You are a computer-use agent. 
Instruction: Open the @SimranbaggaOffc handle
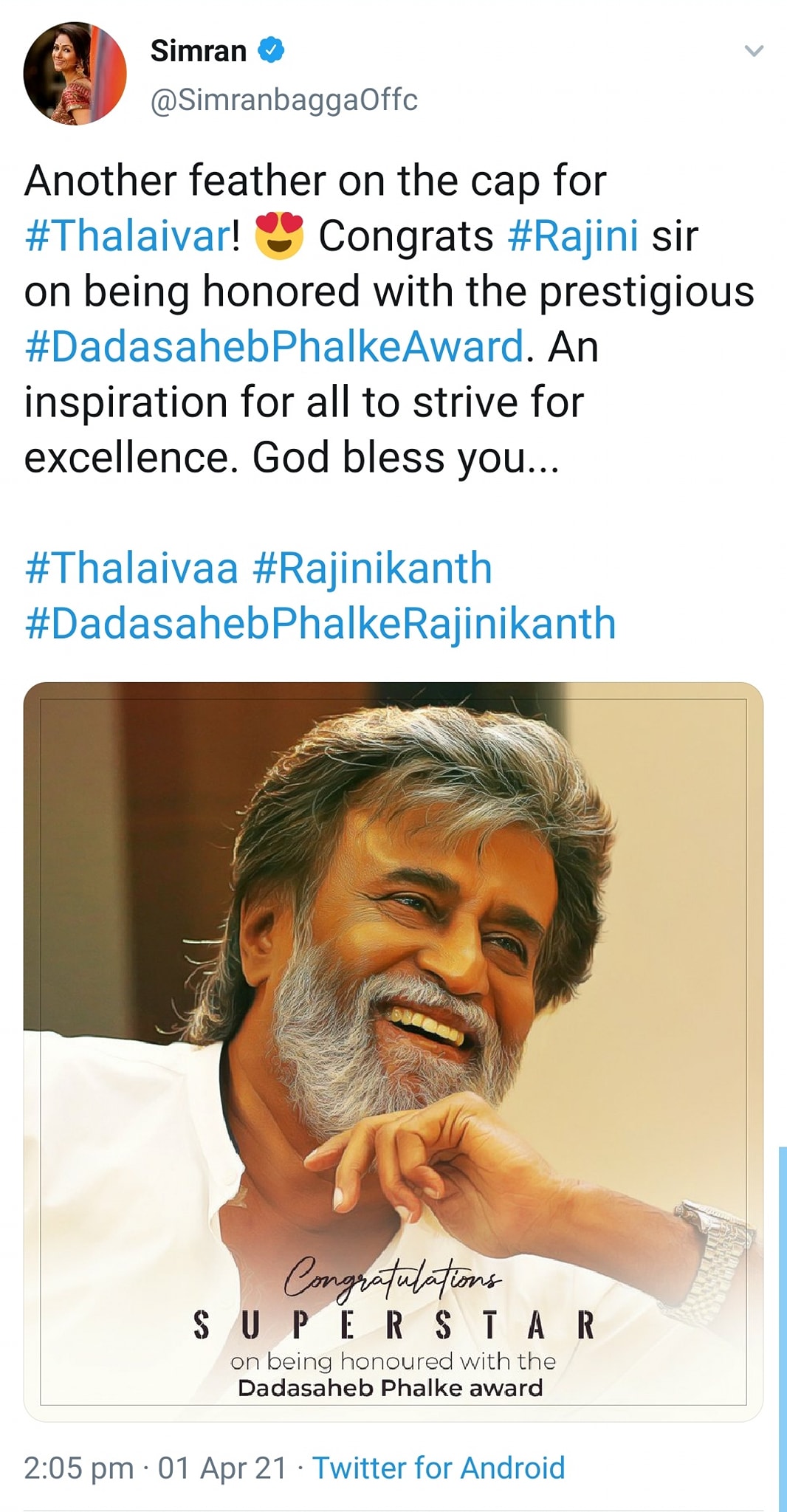coord(284,100)
